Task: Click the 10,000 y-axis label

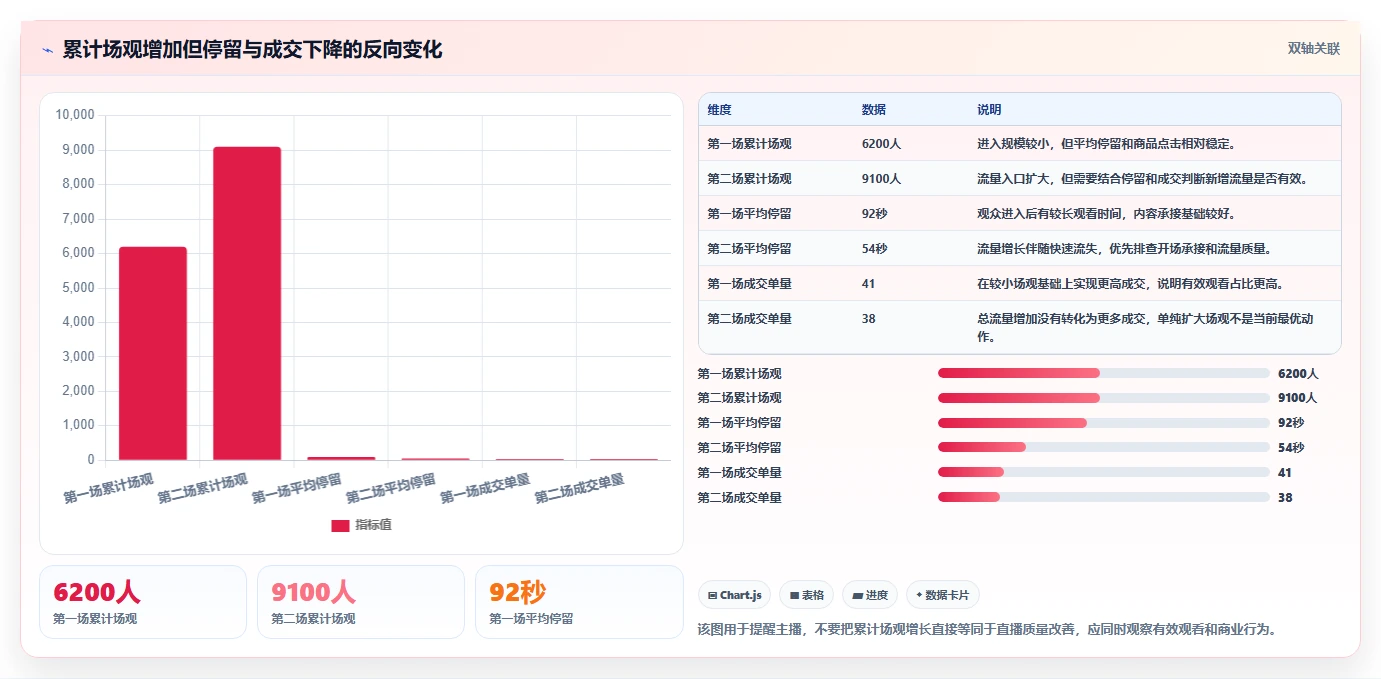Action: point(74,115)
